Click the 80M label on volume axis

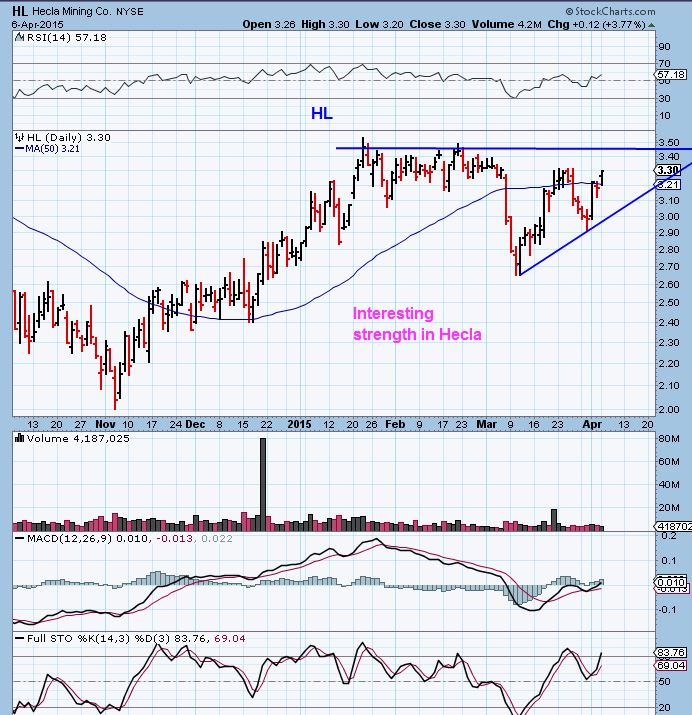[669, 439]
